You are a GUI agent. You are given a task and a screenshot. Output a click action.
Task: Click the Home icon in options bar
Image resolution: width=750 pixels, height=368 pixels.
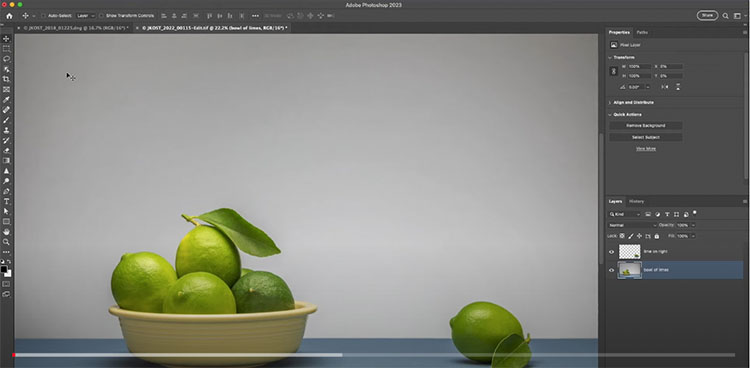pyautogui.click(x=9, y=16)
